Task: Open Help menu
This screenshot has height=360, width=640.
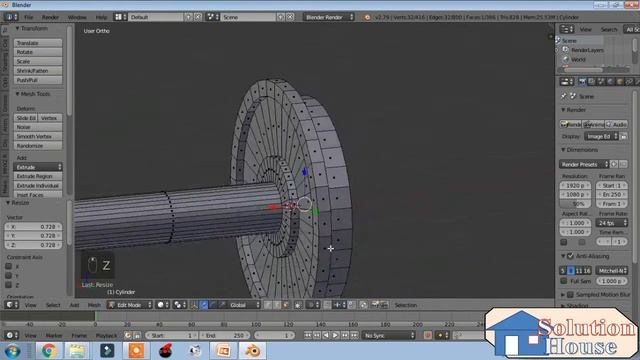Action: click(101, 17)
